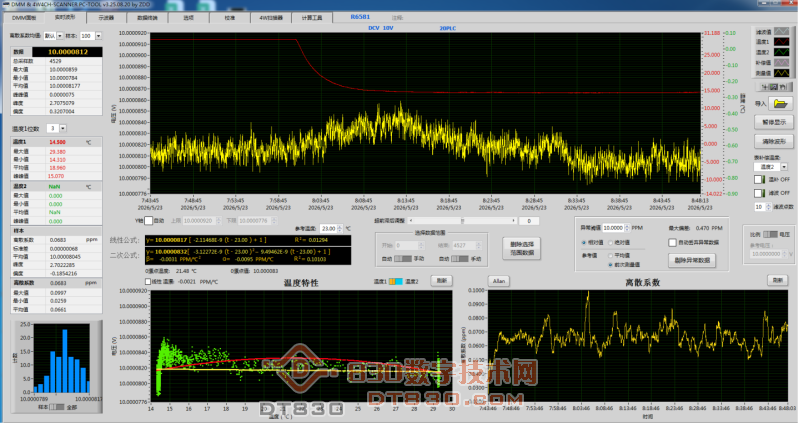Click the 测量值 yellow legend plot sample
This screenshot has width=799, height=424.
click(x=782, y=73)
